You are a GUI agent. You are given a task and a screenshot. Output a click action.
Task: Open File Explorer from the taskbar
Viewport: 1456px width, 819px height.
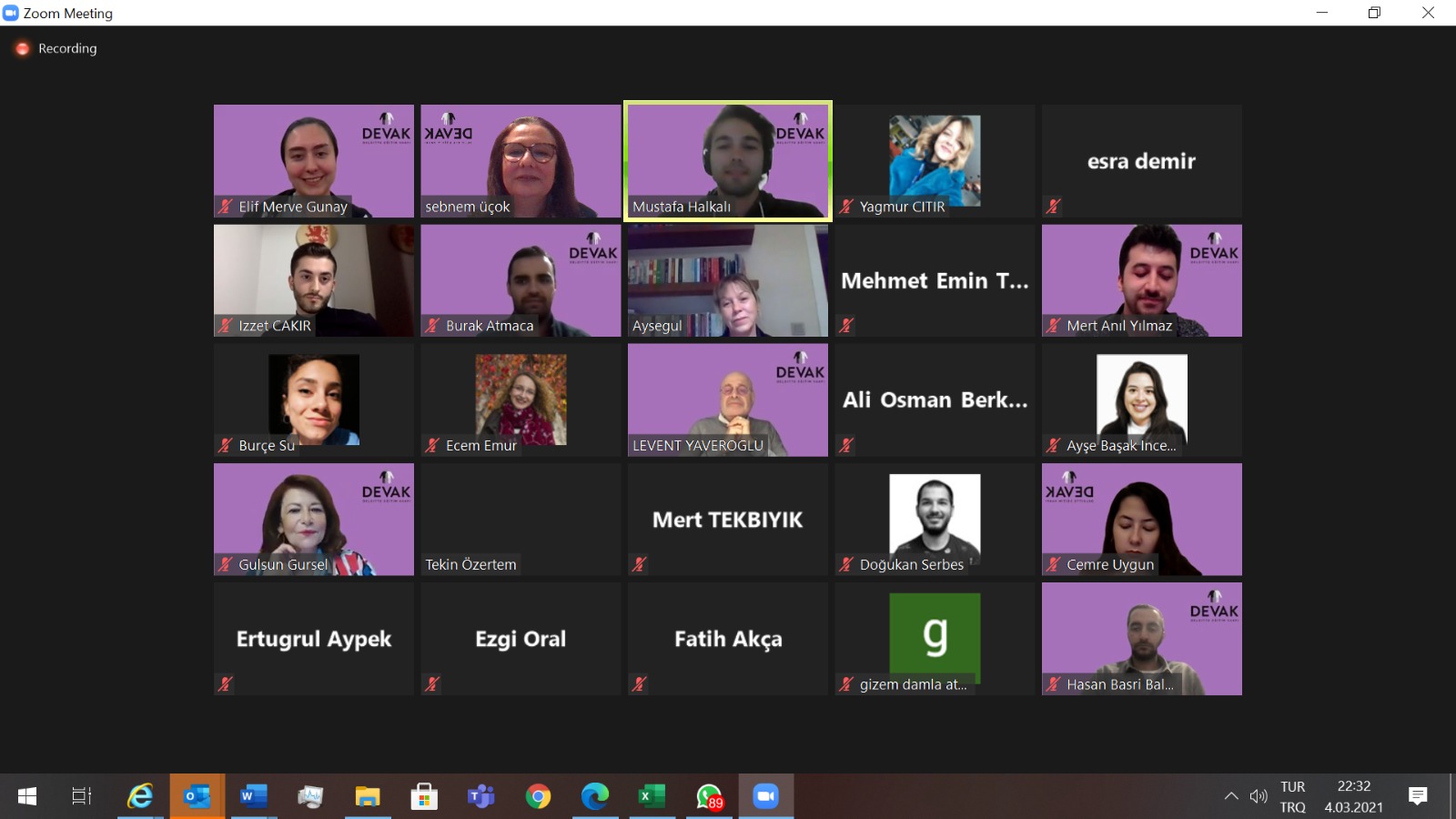[367, 797]
